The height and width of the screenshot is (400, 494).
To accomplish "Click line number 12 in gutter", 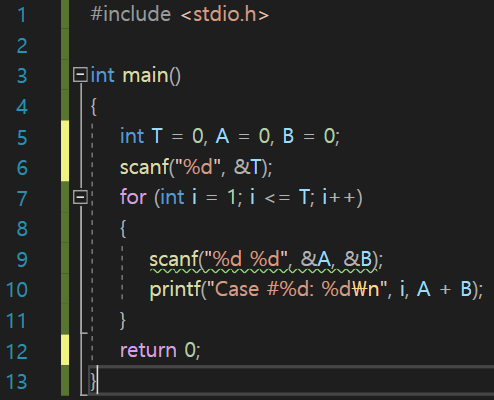I will point(17,351).
